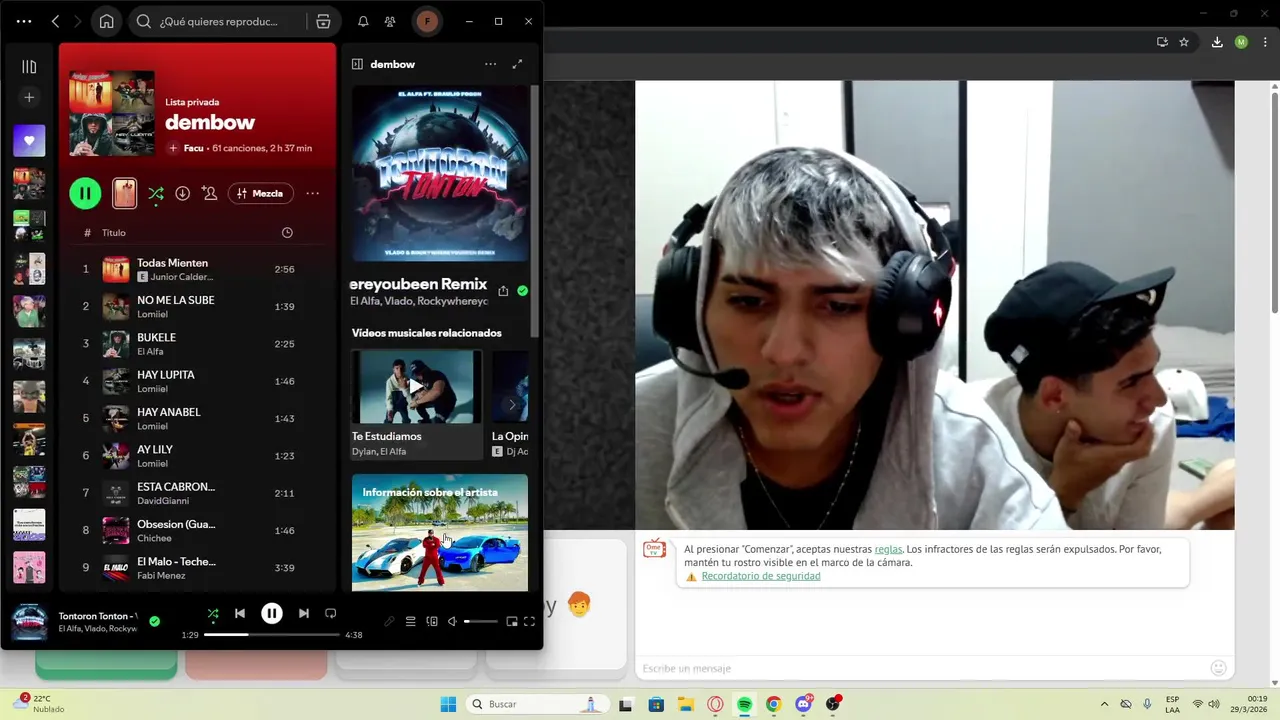1280x720 pixels.
Task: Pause playback in bottom player bar
Action: coord(272,613)
